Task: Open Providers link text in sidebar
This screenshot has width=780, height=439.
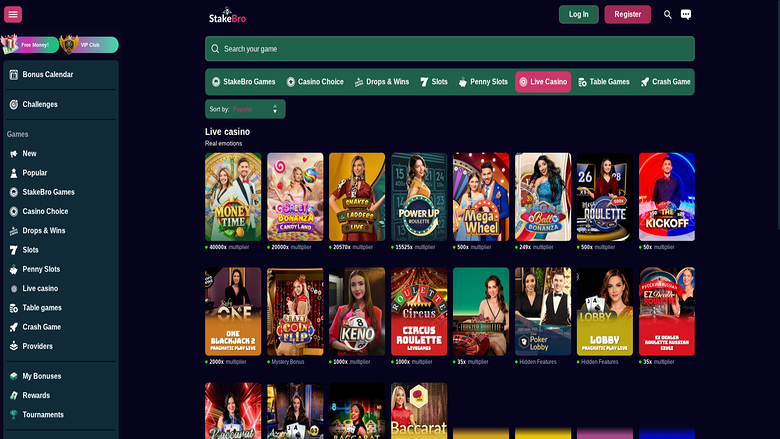Action: [37, 346]
